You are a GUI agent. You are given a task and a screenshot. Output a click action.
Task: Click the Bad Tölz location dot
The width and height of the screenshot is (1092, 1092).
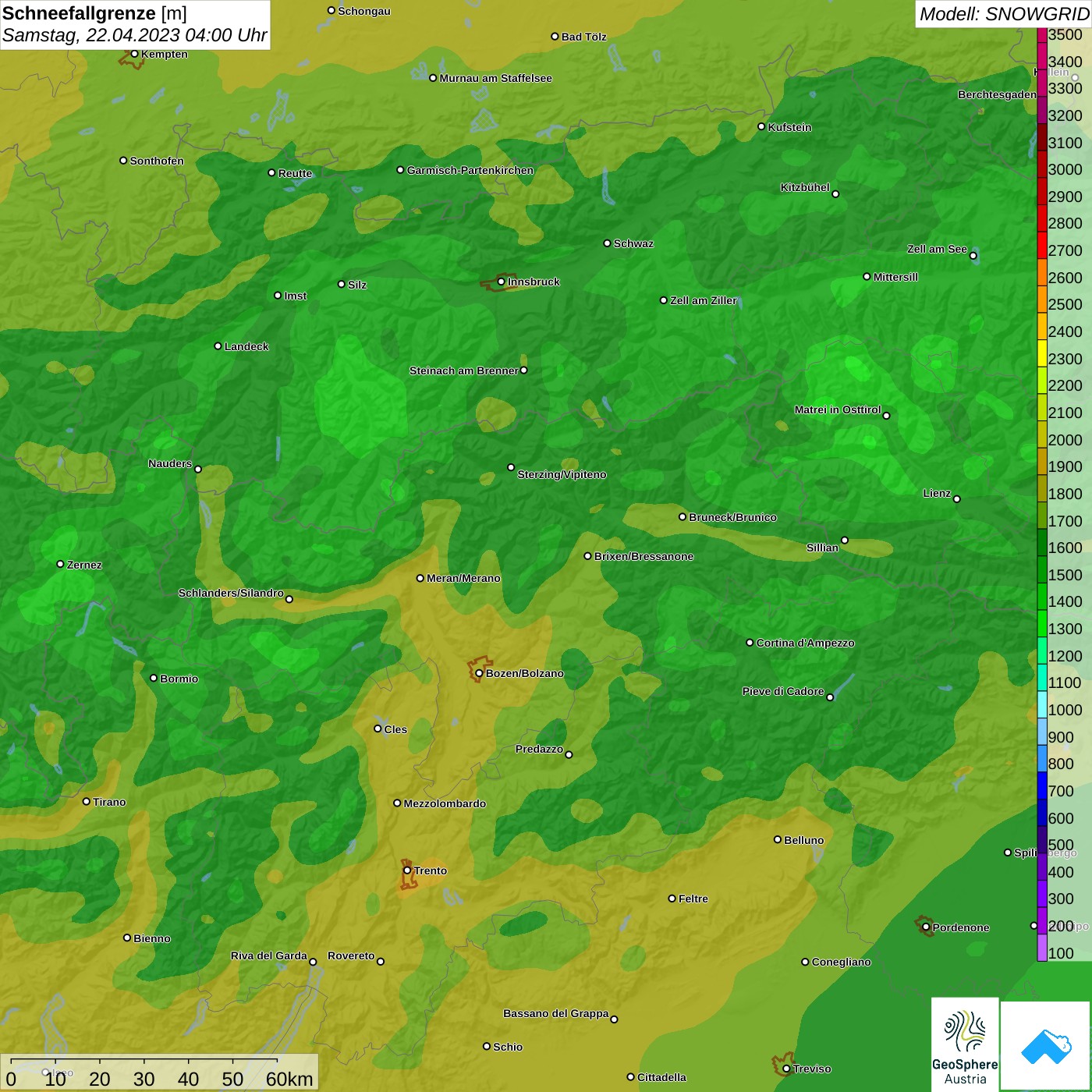pyautogui.click(x=555, y=37)
